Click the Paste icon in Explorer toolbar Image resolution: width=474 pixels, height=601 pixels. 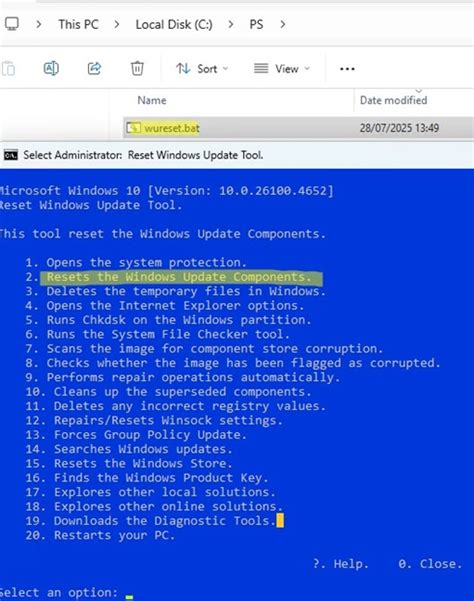8,69
